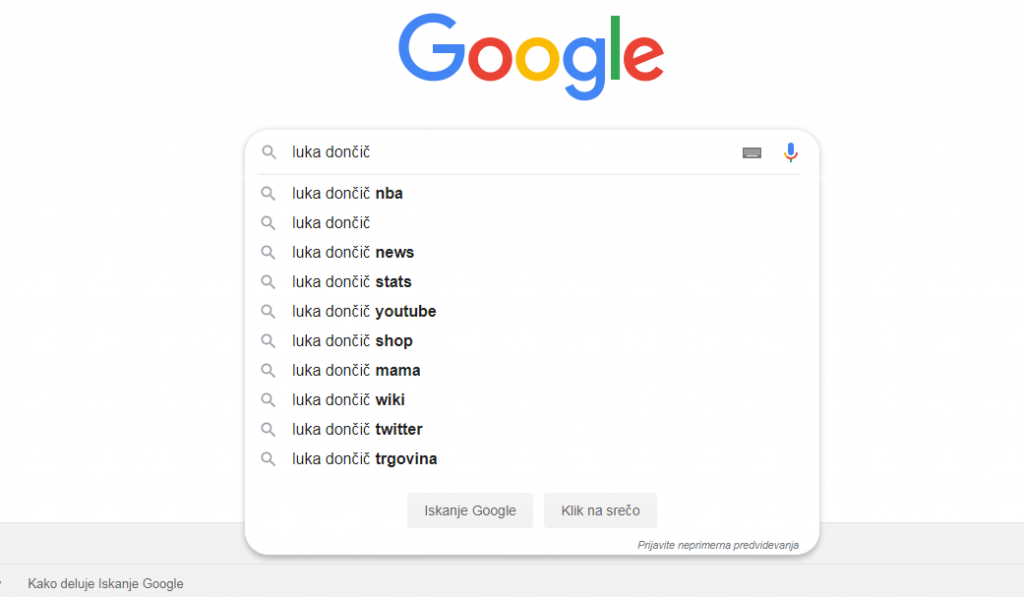This screenshot has height=597, width=1024.
Task: Click the magnifier icon beside 'luka dončič nba'
Action: [x=268, y=193]
